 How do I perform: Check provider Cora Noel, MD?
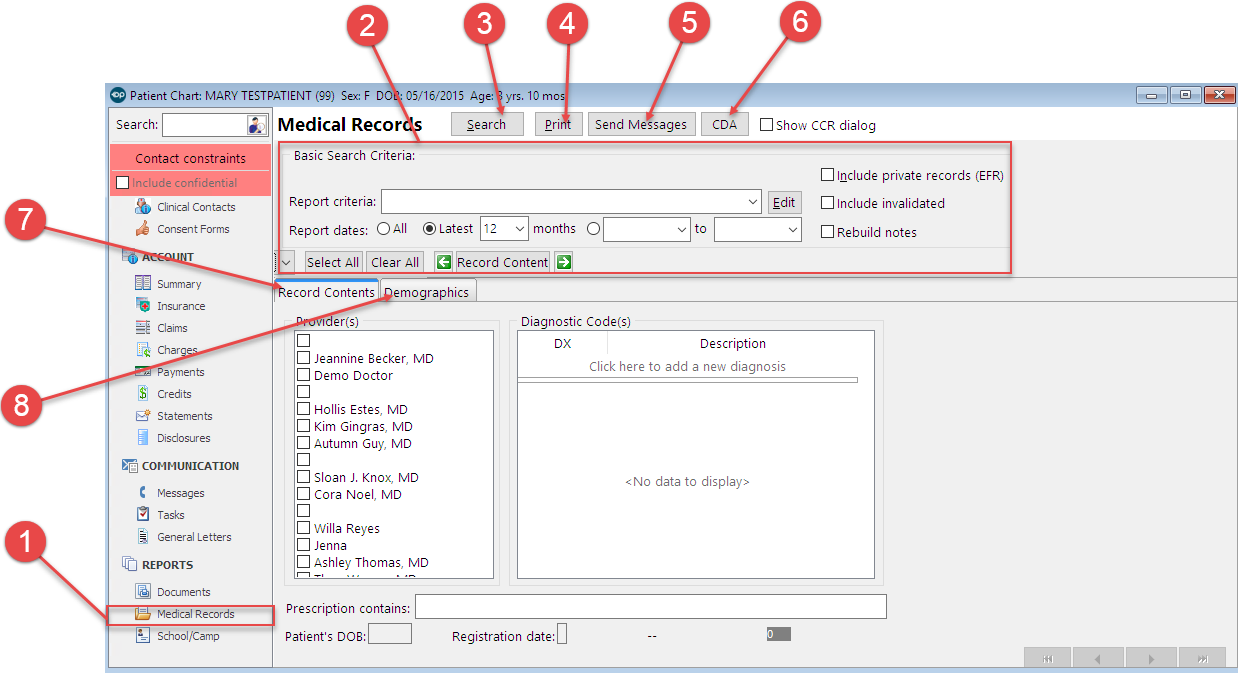tap(303, 494)
